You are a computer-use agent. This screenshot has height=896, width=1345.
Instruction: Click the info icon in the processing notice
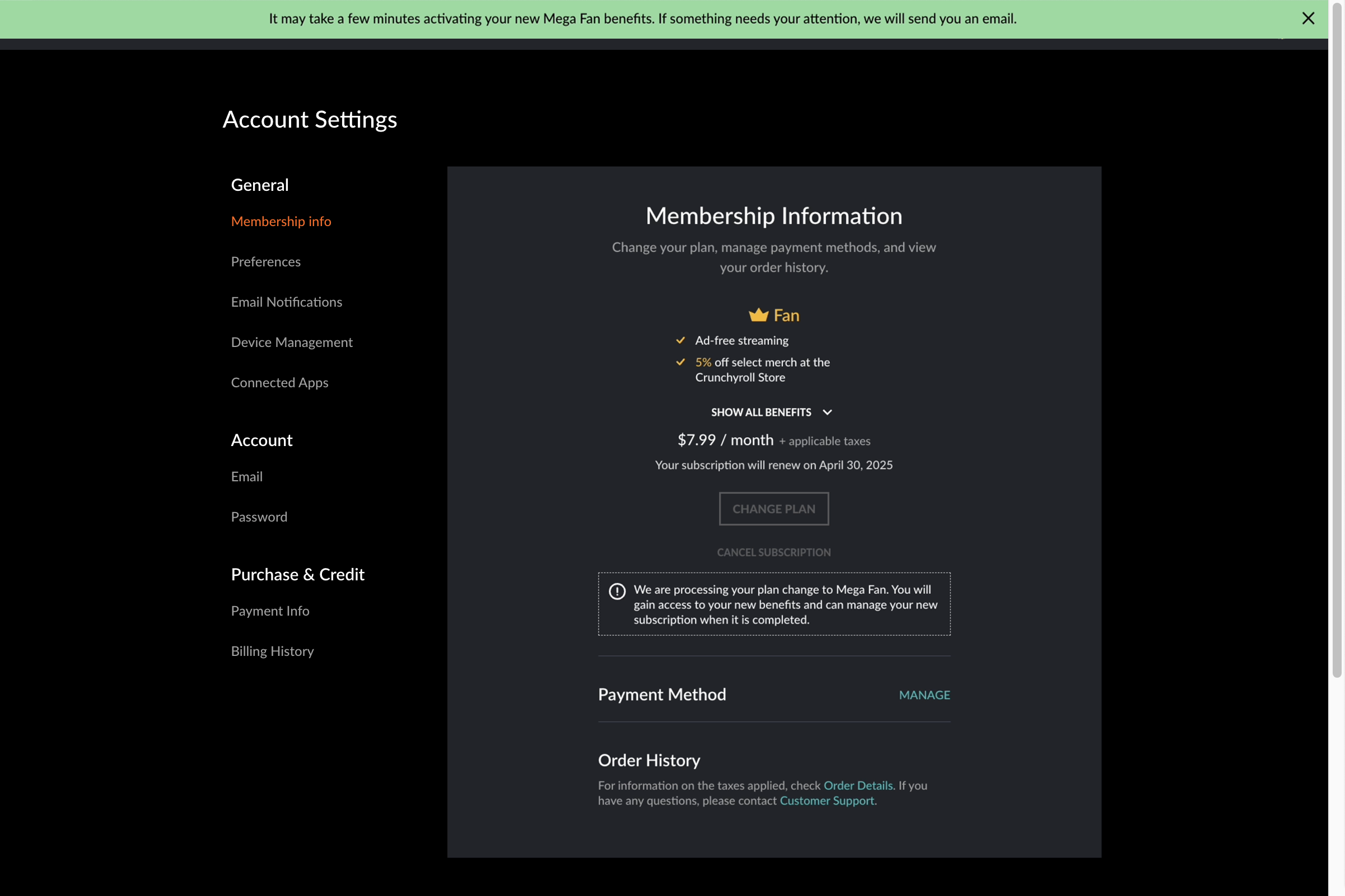(617, 592)
